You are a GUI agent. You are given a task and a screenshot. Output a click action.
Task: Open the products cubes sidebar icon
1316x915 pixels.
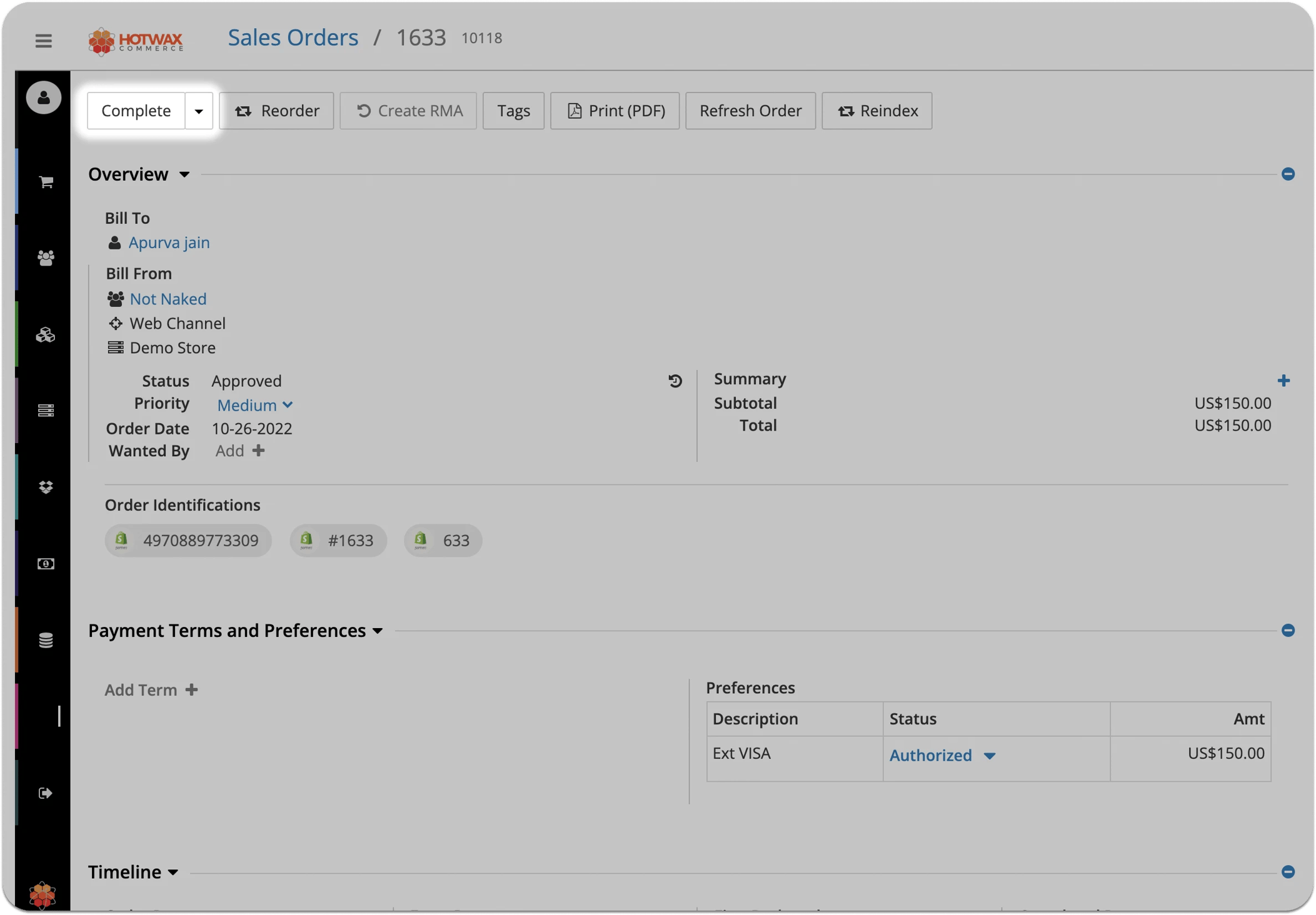pyautogui.click(x=46, y=335)
